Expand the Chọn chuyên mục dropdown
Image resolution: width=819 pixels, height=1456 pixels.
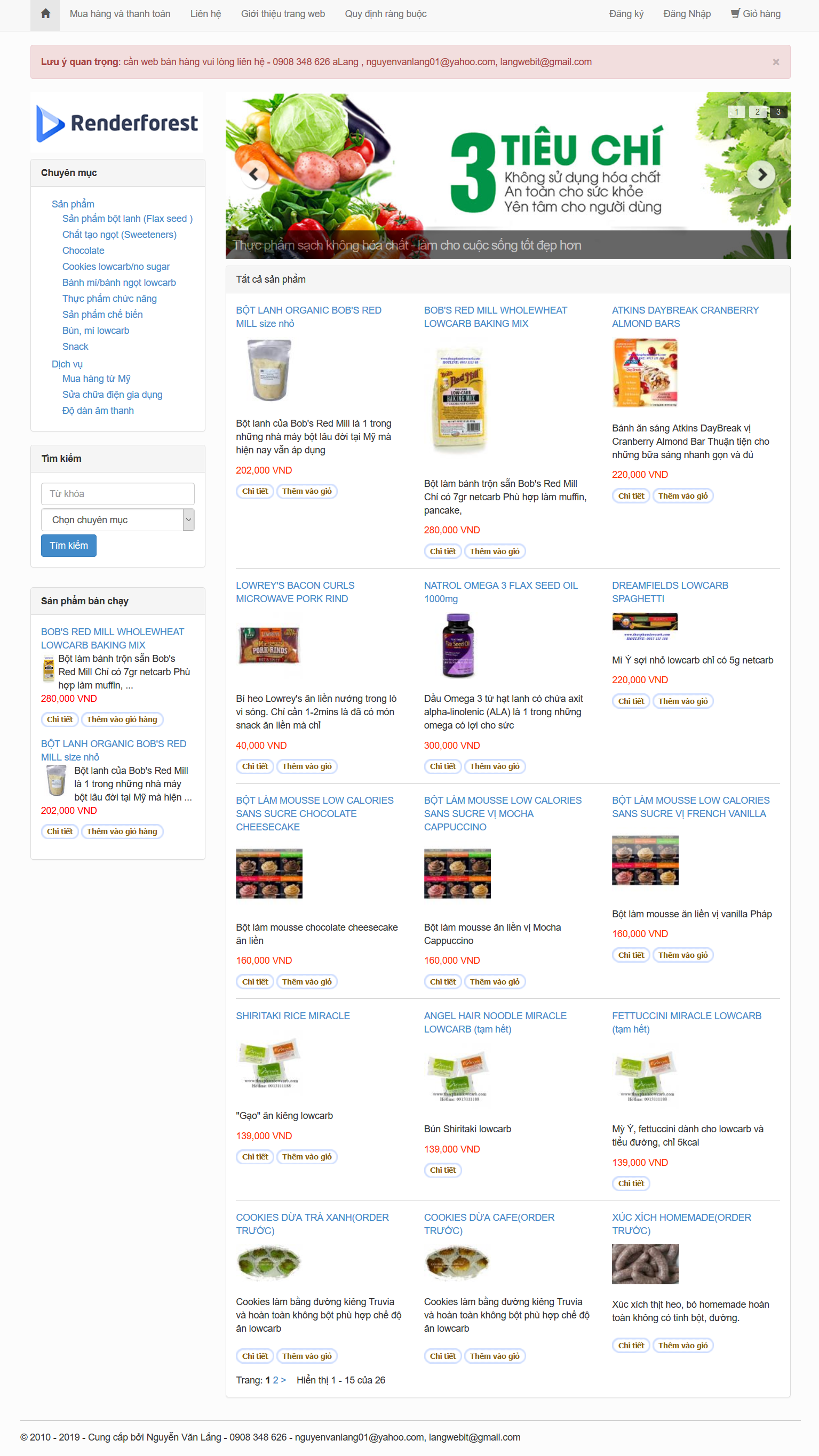coord(117,519)
